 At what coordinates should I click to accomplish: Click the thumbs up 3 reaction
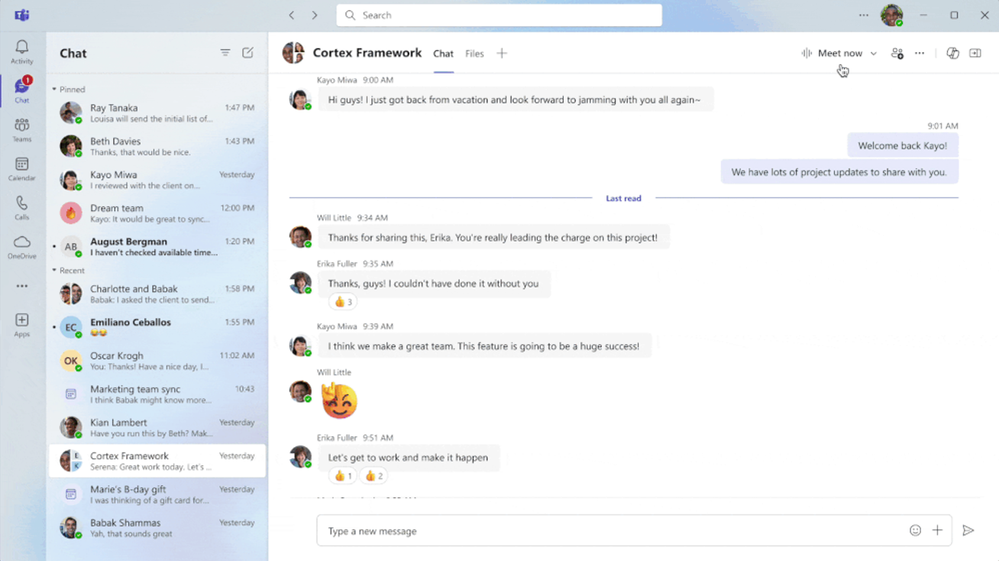coord(343,302)
